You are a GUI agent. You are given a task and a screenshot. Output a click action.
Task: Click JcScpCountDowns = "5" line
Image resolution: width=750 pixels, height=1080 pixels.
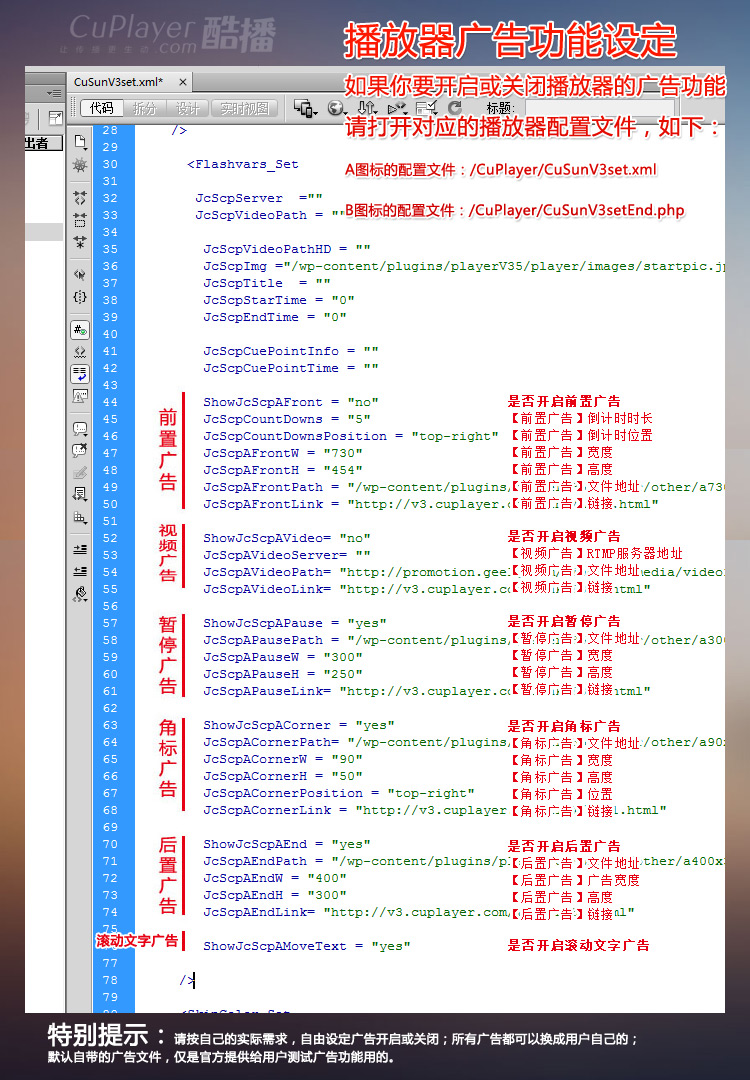pos(287,419)
